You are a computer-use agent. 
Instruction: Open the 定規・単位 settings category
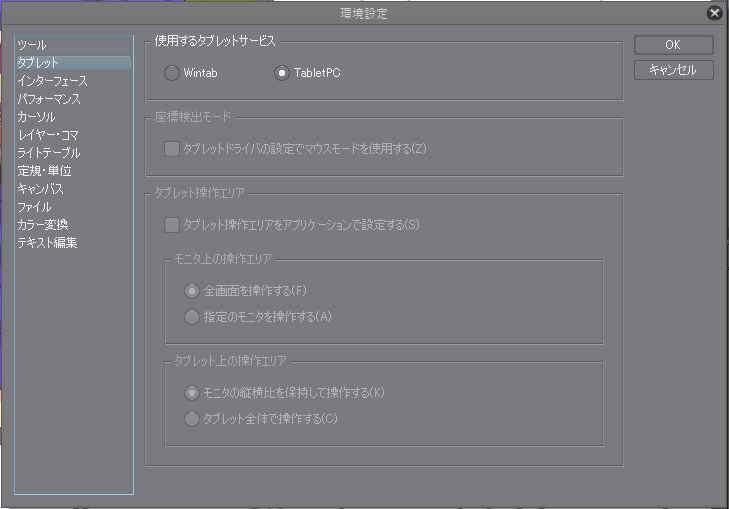(x=73, y=171)
